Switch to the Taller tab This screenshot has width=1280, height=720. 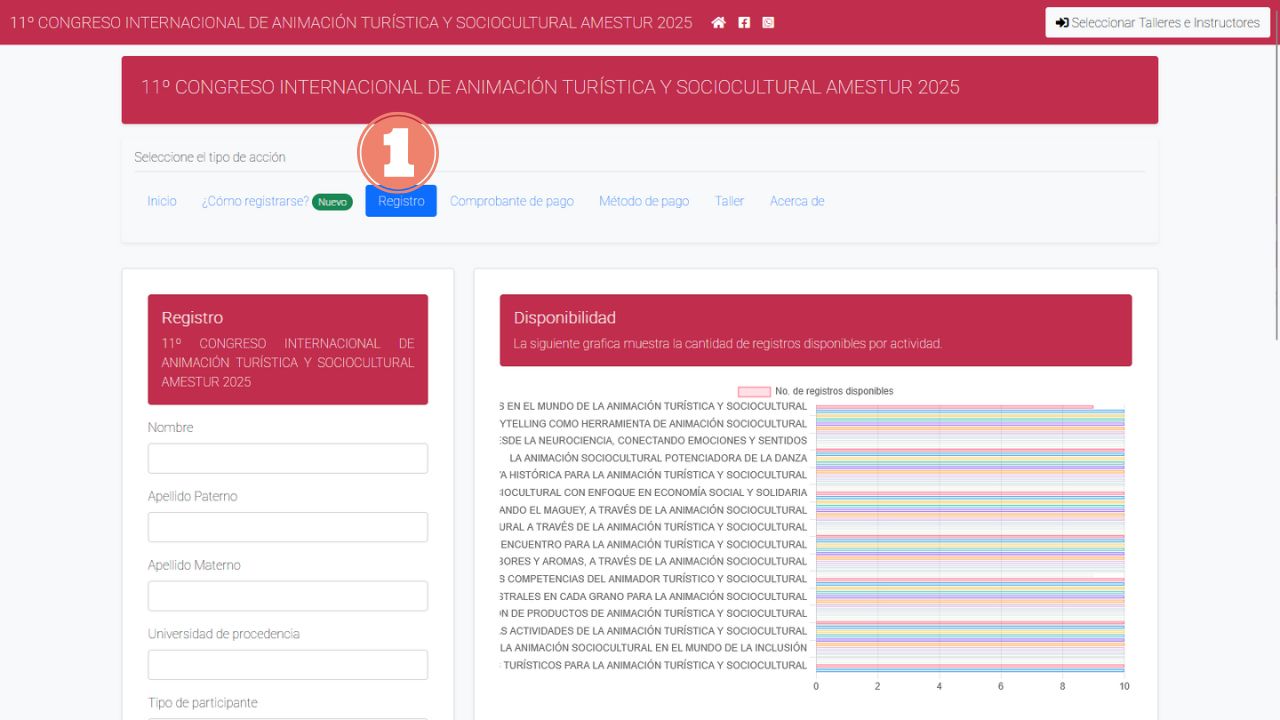point(729,201)
